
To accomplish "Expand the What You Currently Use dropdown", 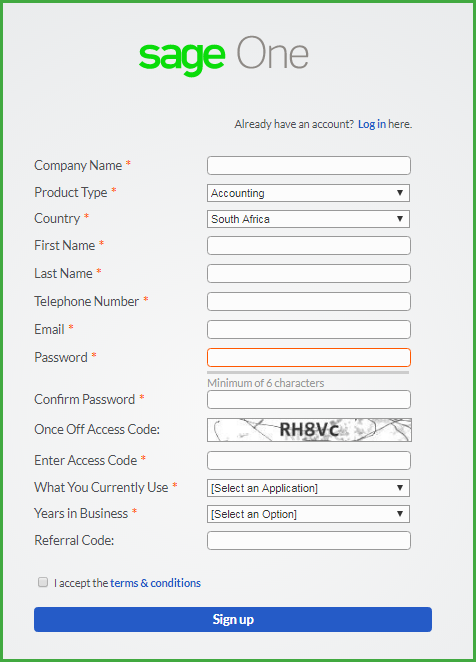I will [308, 488].
